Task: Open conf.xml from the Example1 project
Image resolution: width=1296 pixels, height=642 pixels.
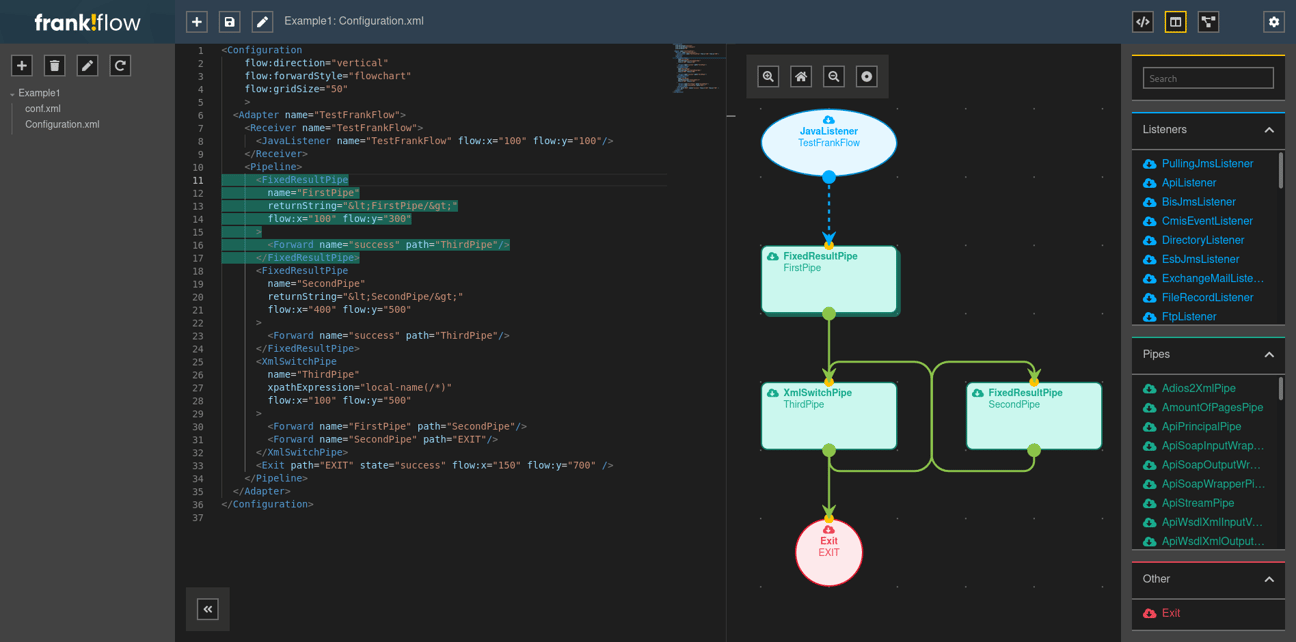Action: click(50, 108)
